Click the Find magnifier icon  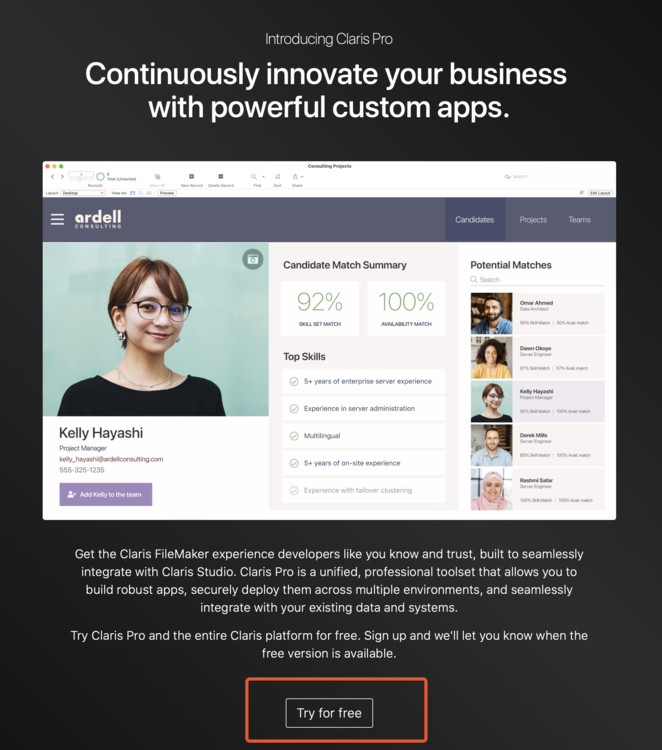coord(254,176)
